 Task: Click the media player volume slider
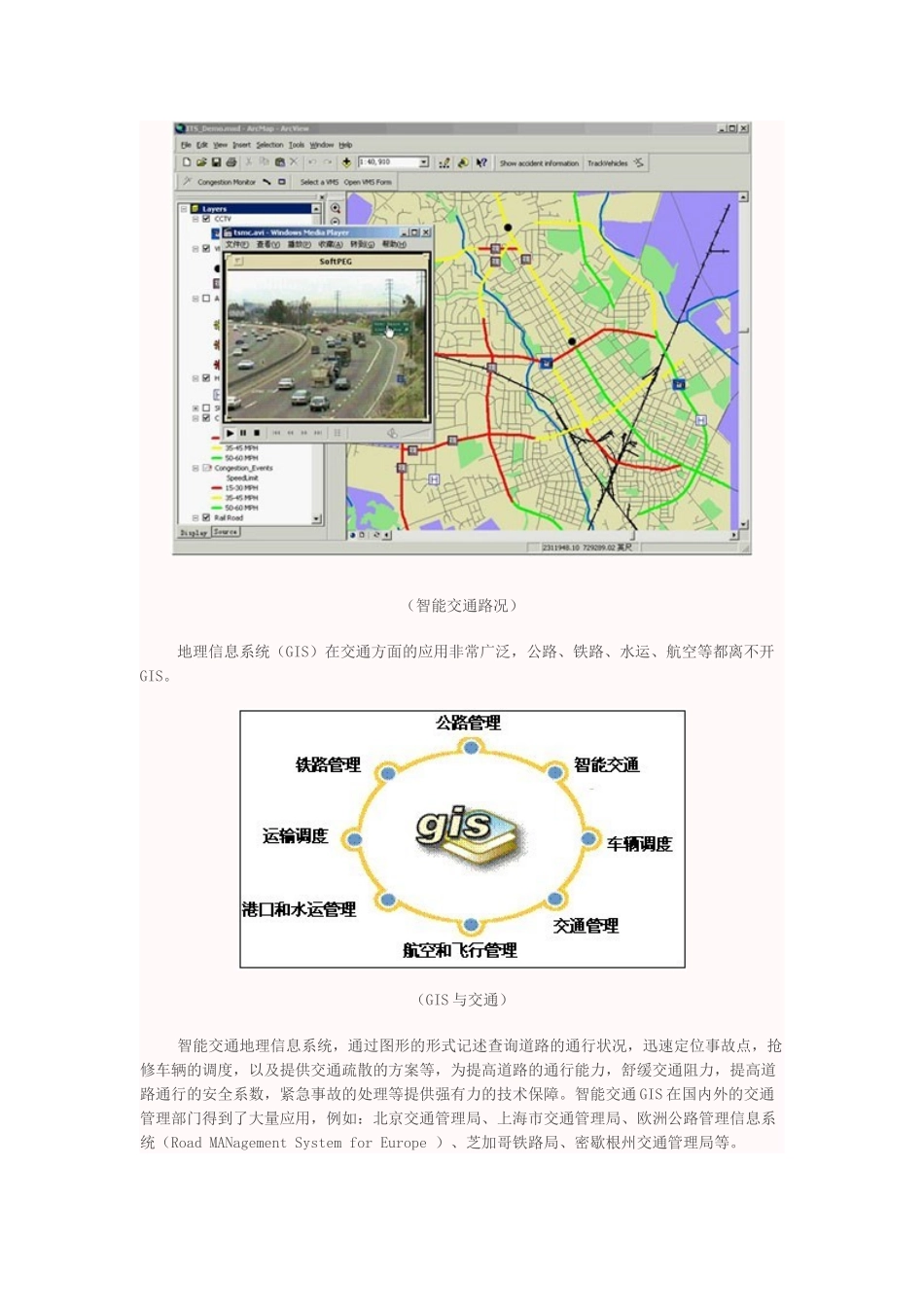(415, 434)
